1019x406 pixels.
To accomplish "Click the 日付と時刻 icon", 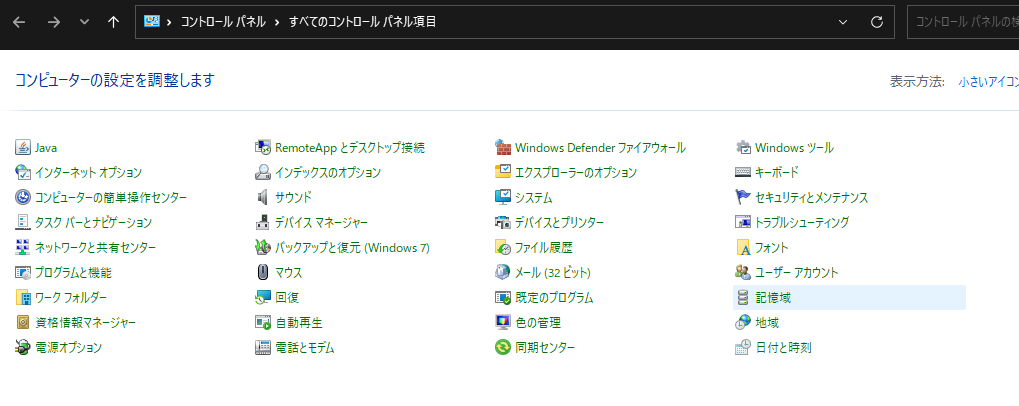I will (743, 348).
